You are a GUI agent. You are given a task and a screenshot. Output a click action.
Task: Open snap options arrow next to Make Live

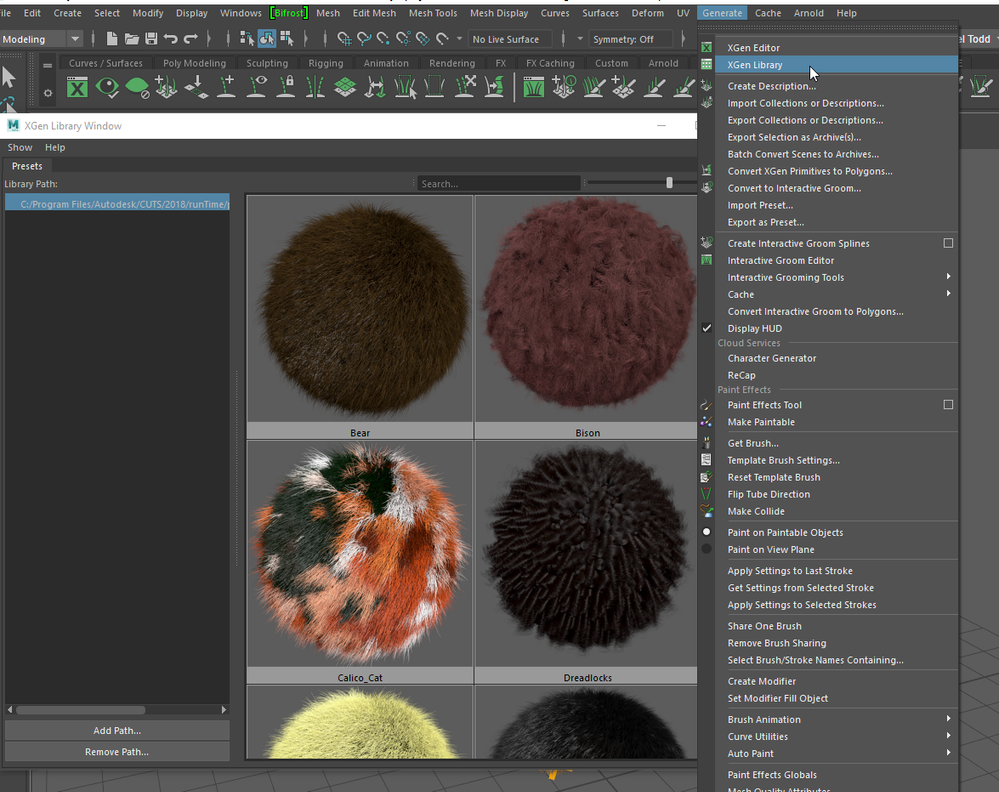click(x=459, y=39)
